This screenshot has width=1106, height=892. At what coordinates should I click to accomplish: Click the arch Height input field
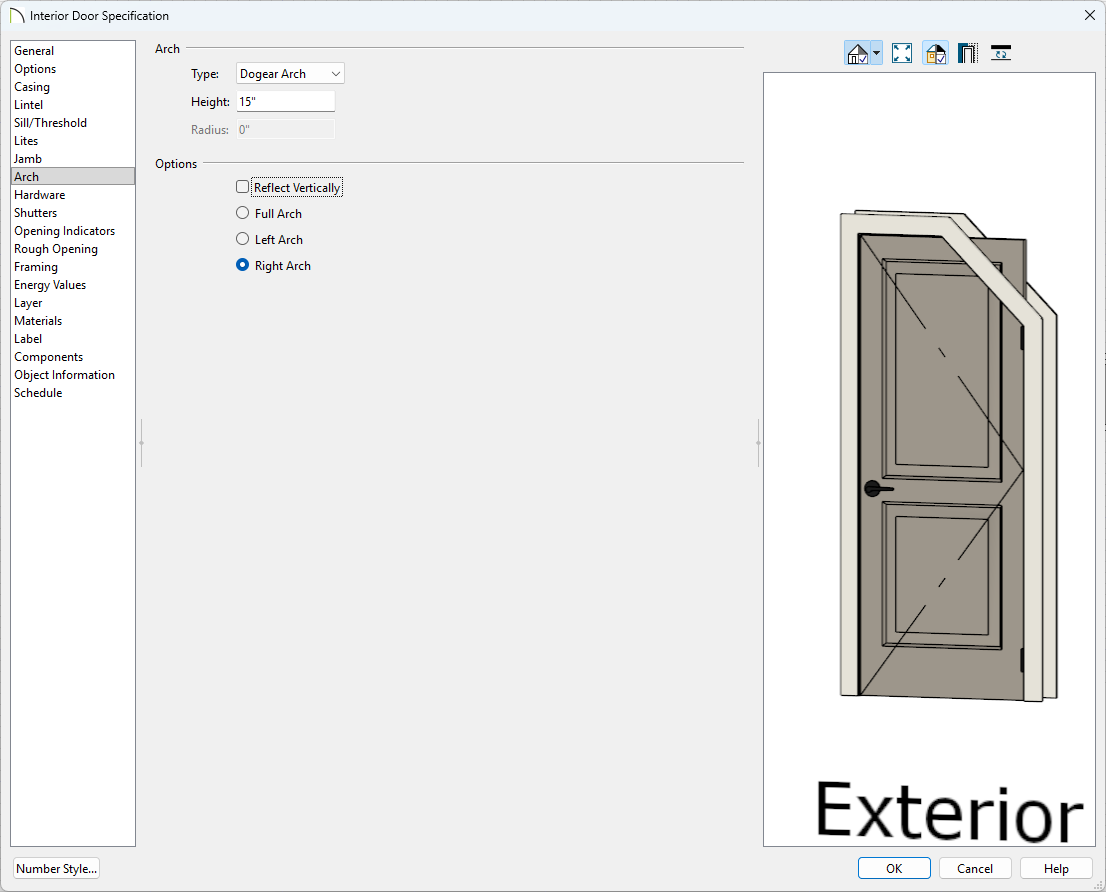(x=285, y=102)
